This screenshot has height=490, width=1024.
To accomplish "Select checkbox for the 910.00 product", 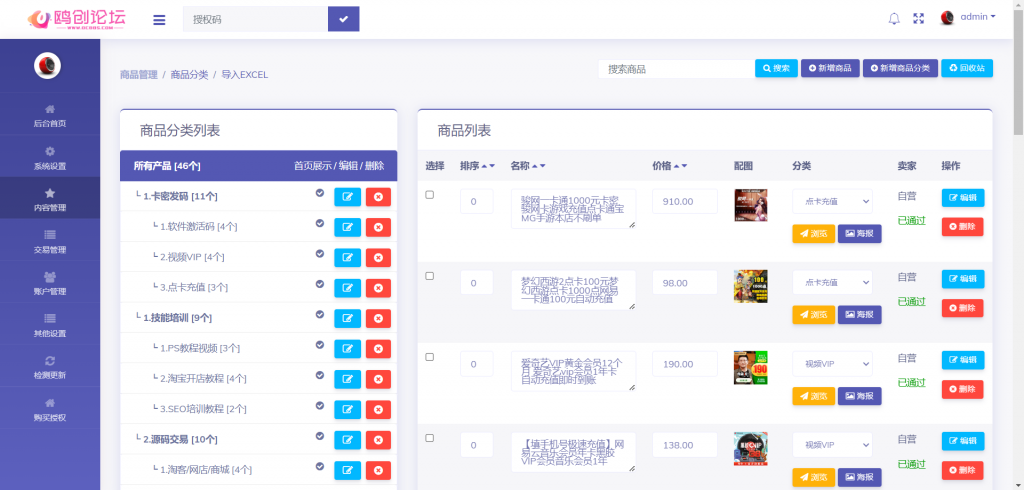I will click(x=430, y=195).
